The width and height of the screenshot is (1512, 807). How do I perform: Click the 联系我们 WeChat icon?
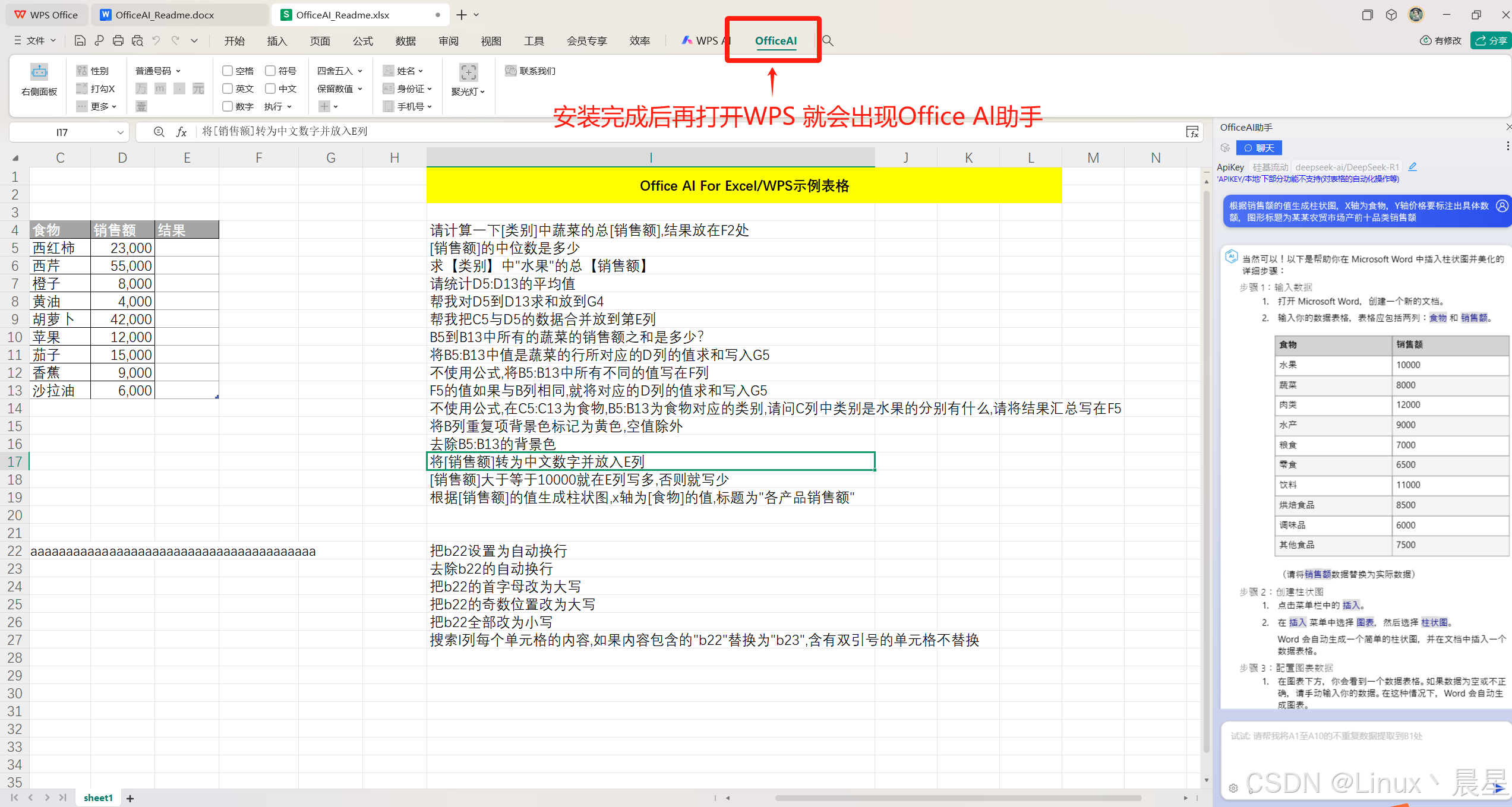point(510,71)
